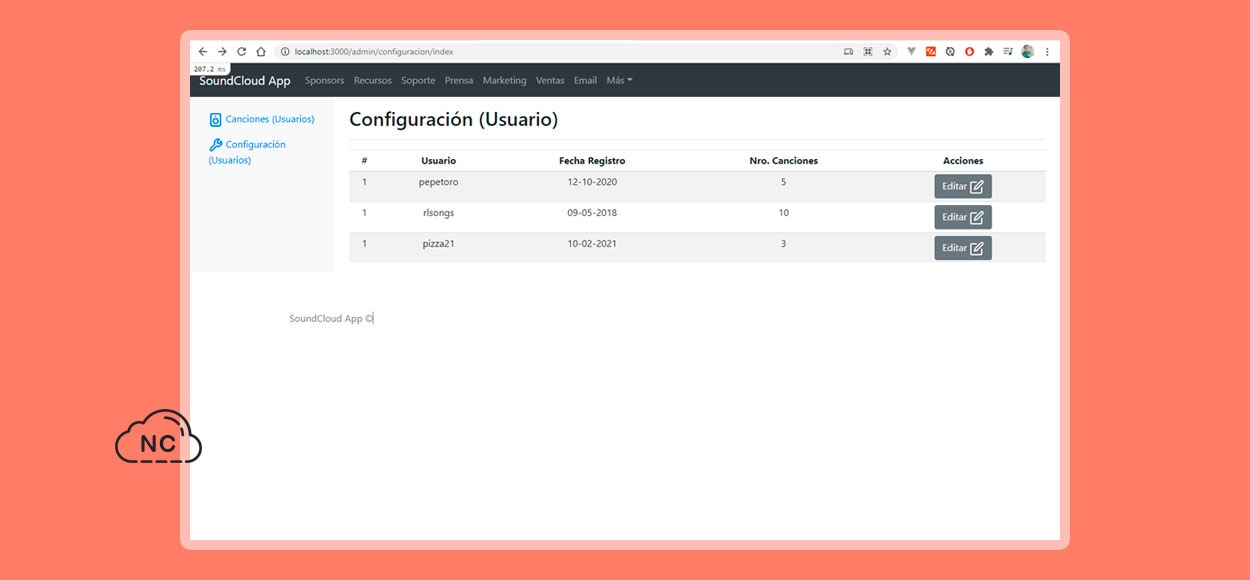Expand the Más dropdown in navbar
The width and height of the screenshot is (1250, 580).
click(x=619, y=80)
